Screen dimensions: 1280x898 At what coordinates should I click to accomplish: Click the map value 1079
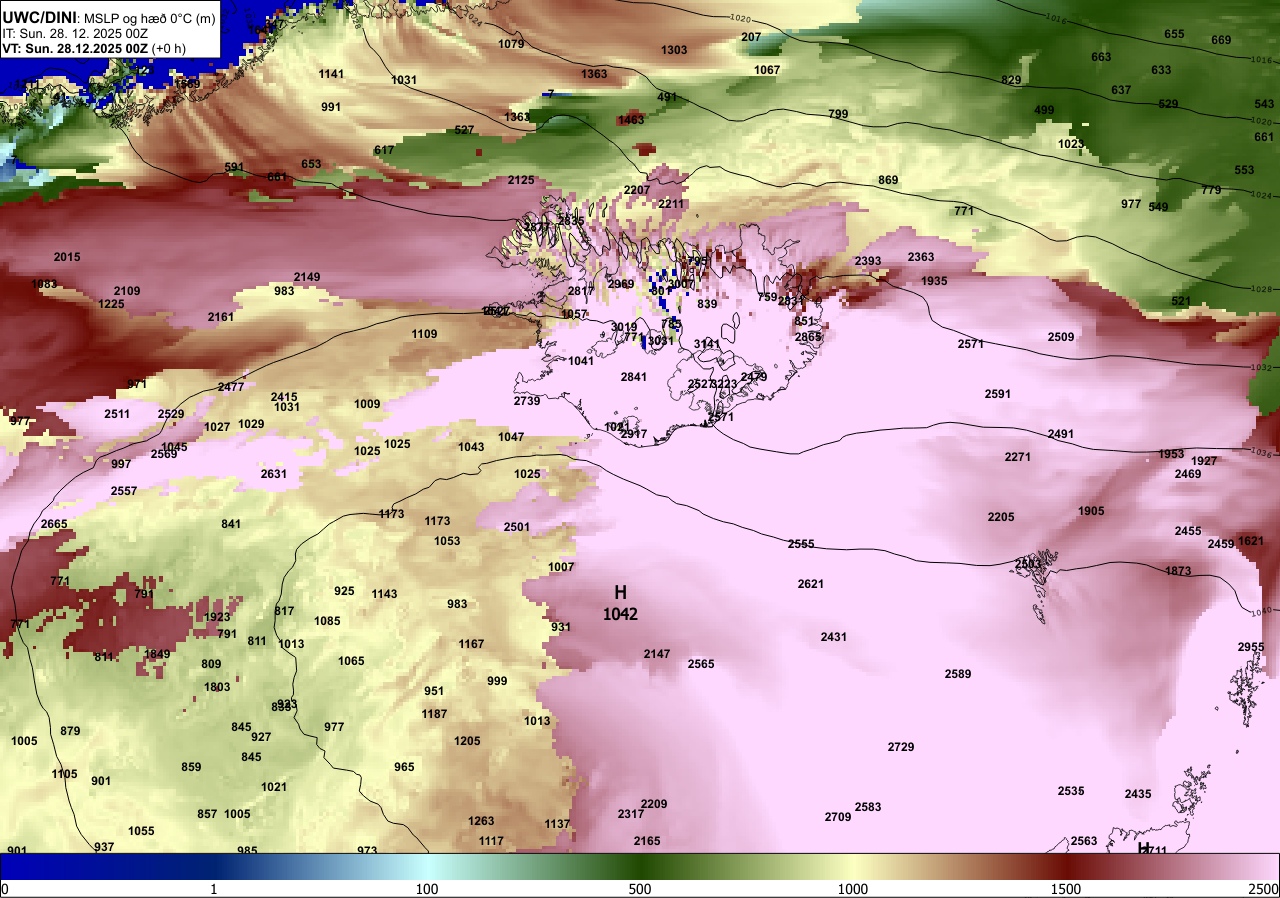(x=511, y=44)
